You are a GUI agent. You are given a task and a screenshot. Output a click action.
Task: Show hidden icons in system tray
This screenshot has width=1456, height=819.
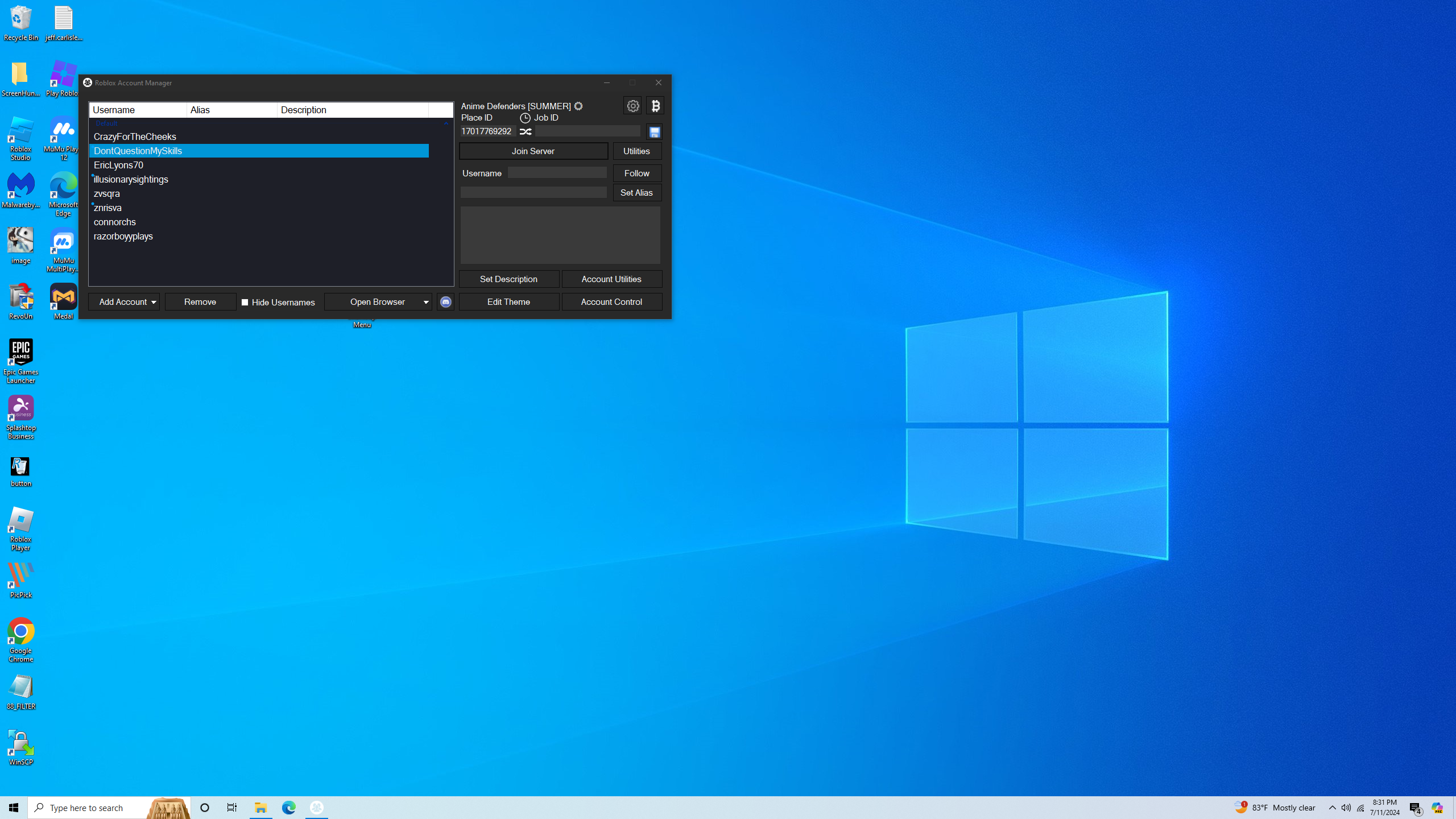1332,808
